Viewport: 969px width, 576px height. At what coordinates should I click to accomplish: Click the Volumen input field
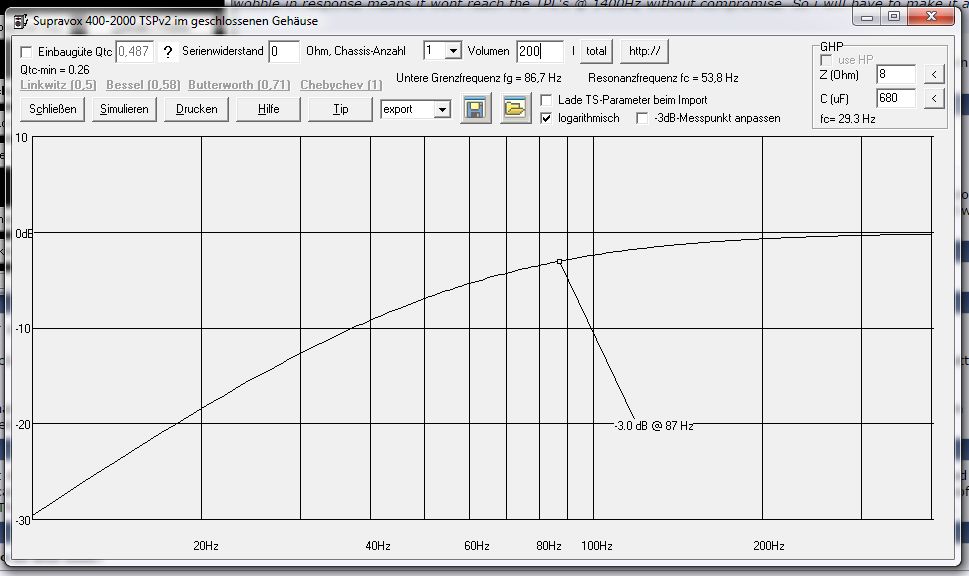click(540, 51)
